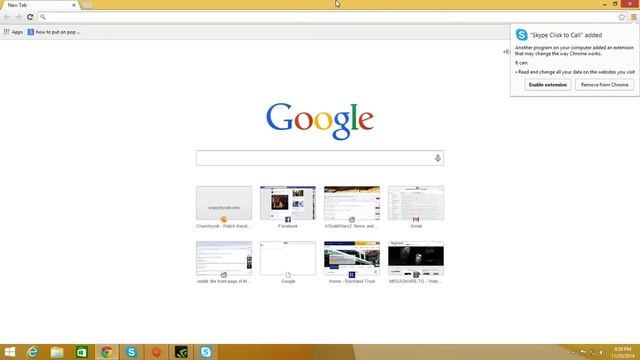Click the taskbar clock and date

[623, 352]
